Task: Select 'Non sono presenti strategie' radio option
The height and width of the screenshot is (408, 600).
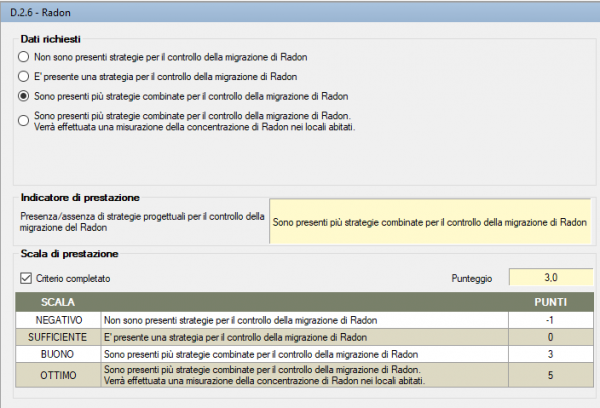Action: pyautogui.click(x=23, y=57)
